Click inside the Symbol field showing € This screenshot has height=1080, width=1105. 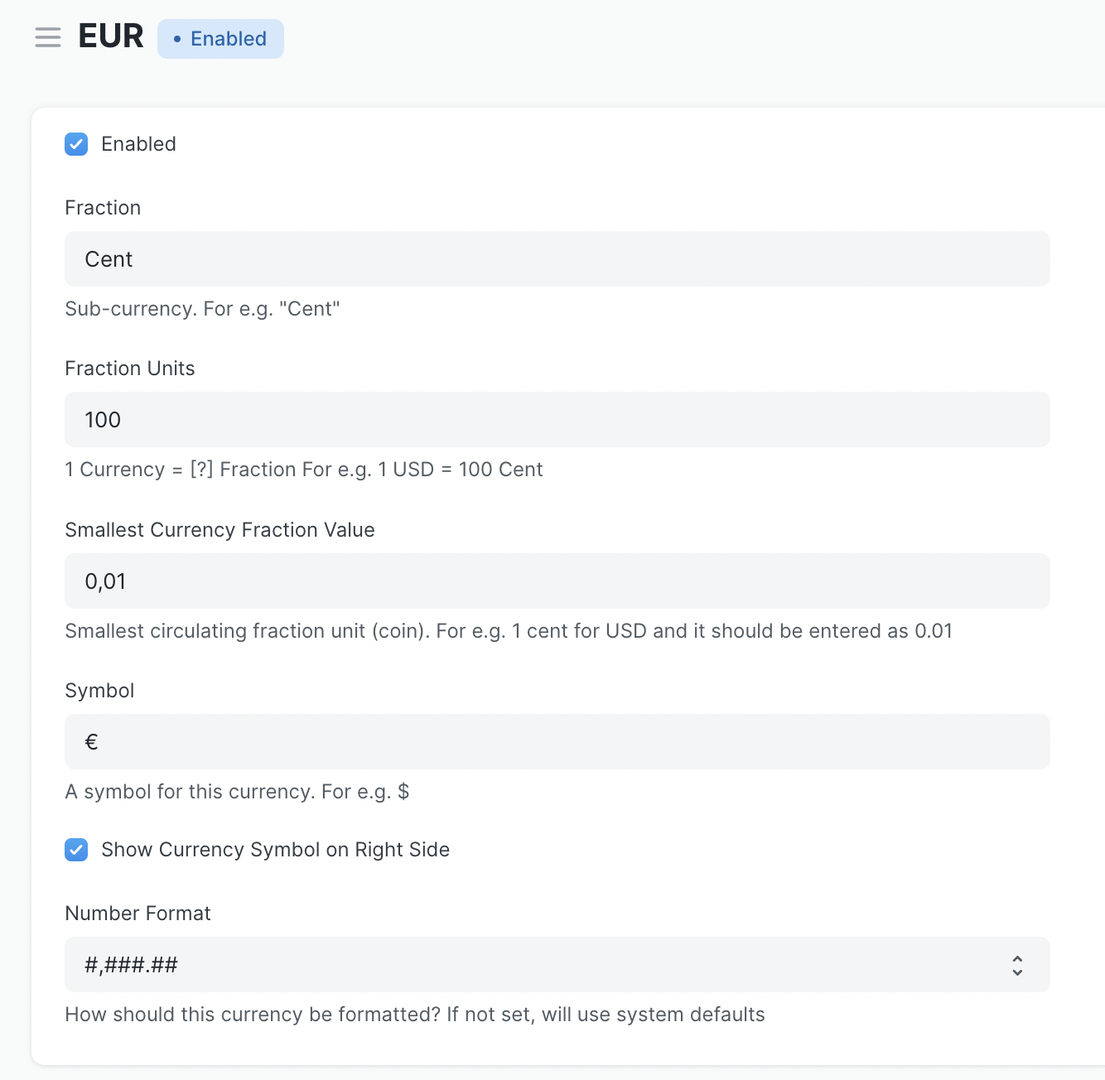point(557,741)
